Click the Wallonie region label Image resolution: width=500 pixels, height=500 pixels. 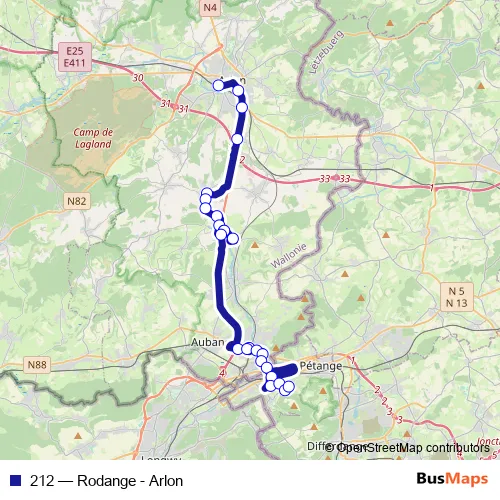pyautogui.click(x=289, y=256)
